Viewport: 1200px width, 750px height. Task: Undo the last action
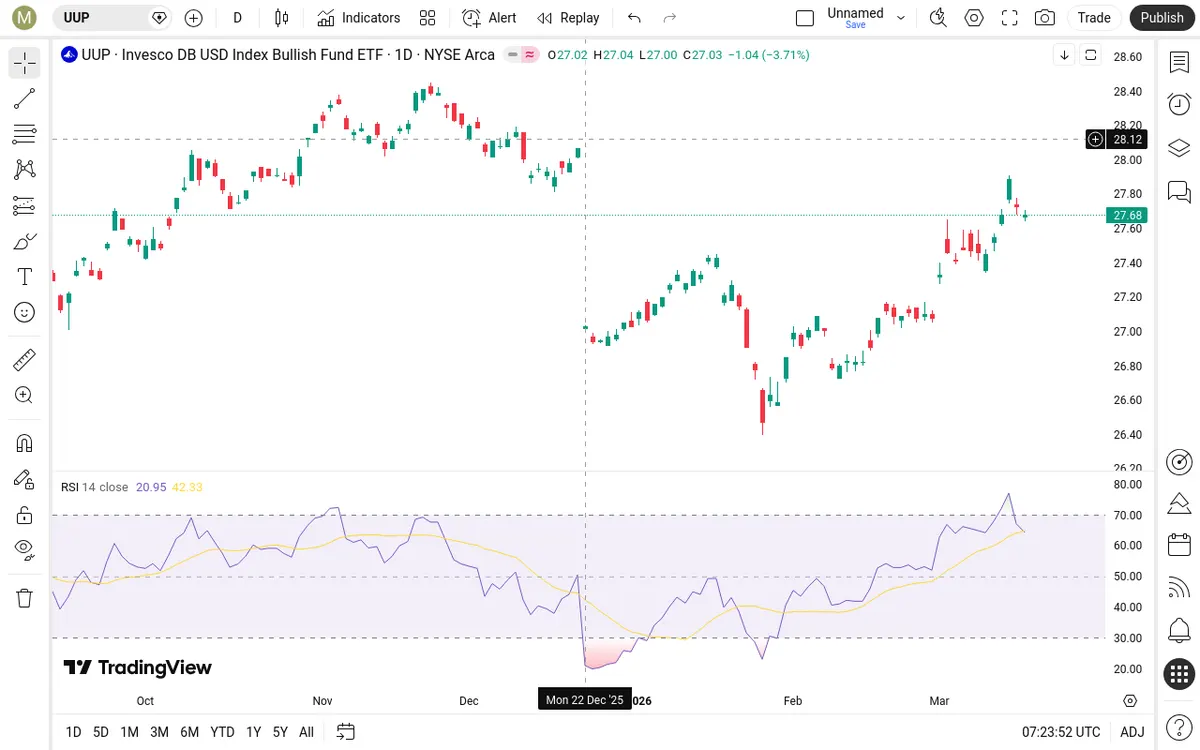click(634, 18)
